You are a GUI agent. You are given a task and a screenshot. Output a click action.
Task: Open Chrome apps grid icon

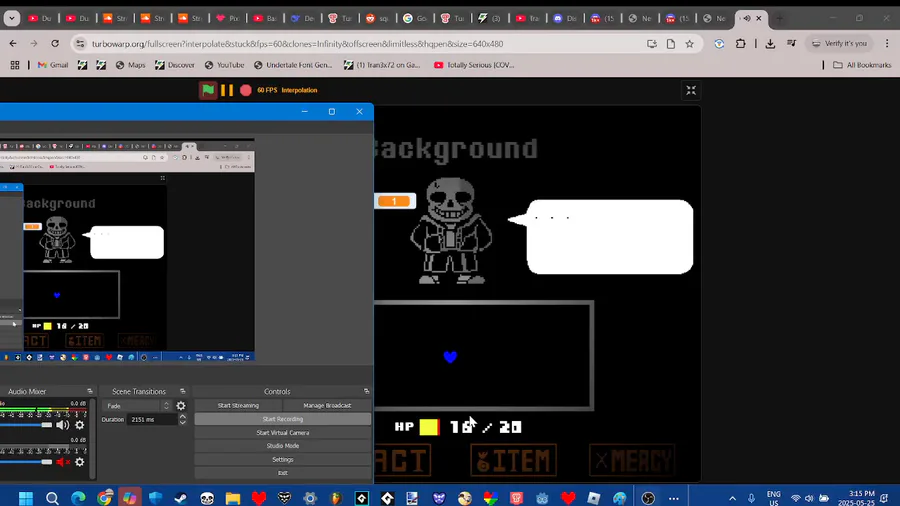click(15, 65)
